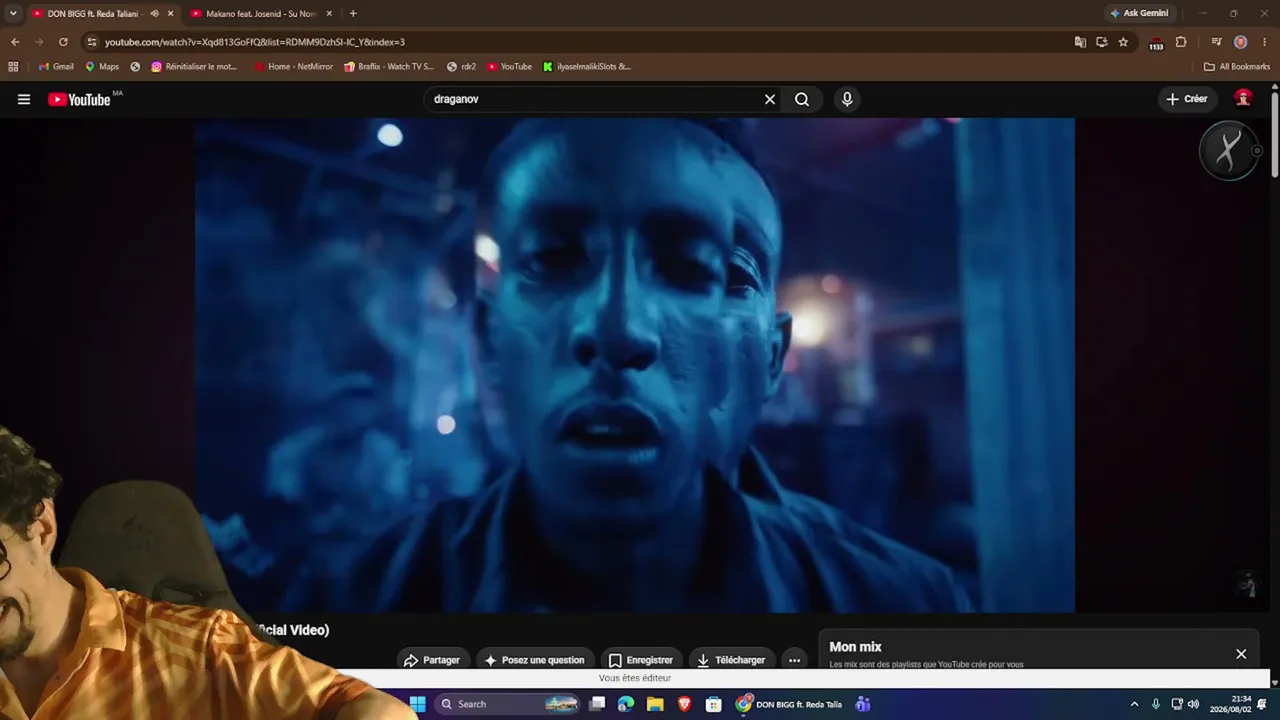This screenshot has width=1280, height=720.
Task: Open Posez une question assistant
Action: 534,660
